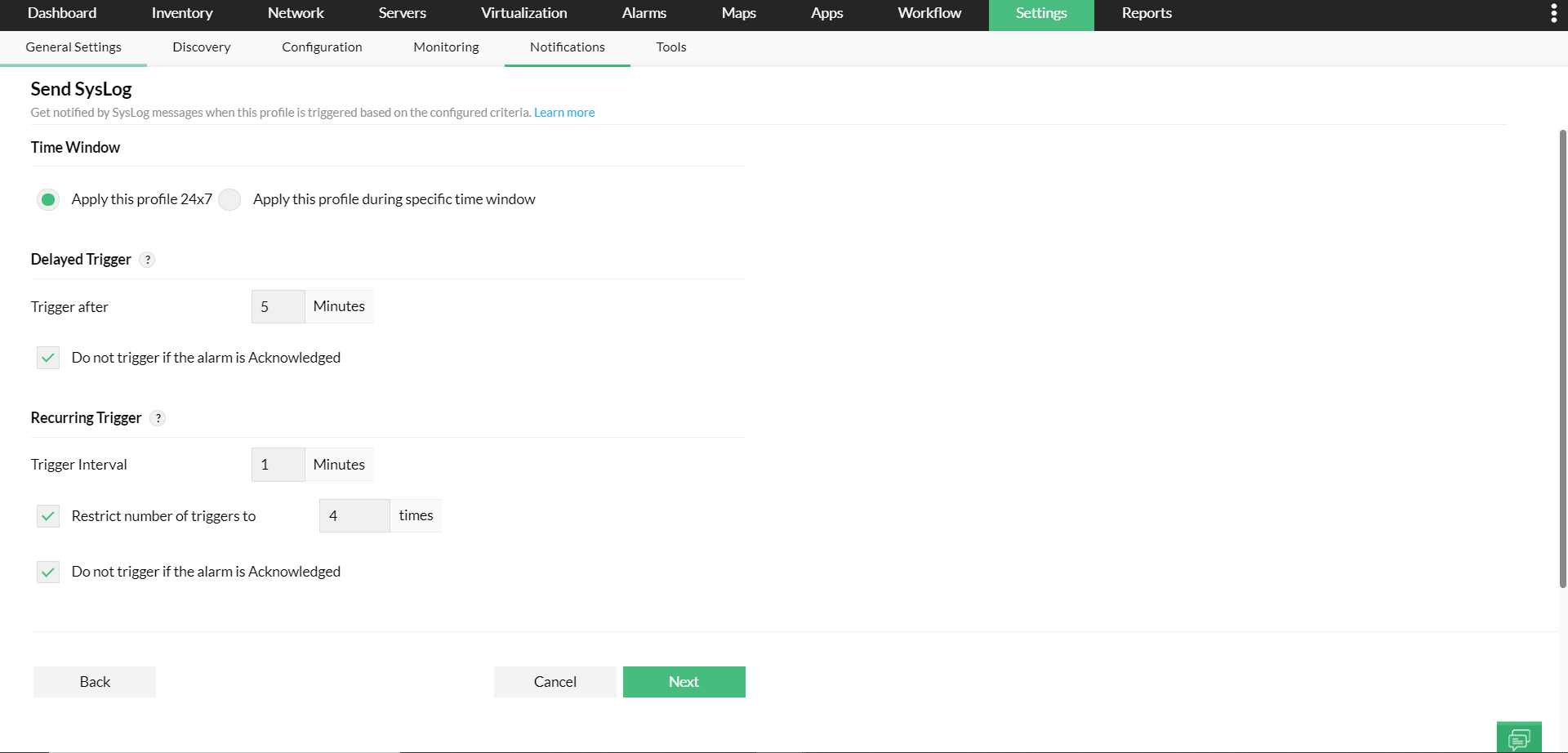Click the vertical page scrollbar
This screenshot has height=753, width=1568.
(x=1562, y=359)
